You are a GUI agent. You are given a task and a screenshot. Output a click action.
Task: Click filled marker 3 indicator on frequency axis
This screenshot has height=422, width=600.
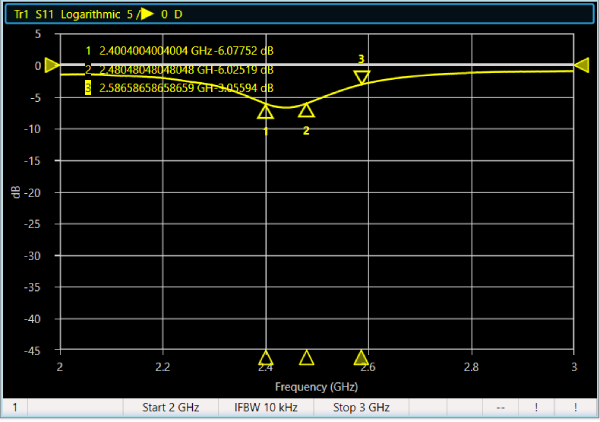[361, 358]
